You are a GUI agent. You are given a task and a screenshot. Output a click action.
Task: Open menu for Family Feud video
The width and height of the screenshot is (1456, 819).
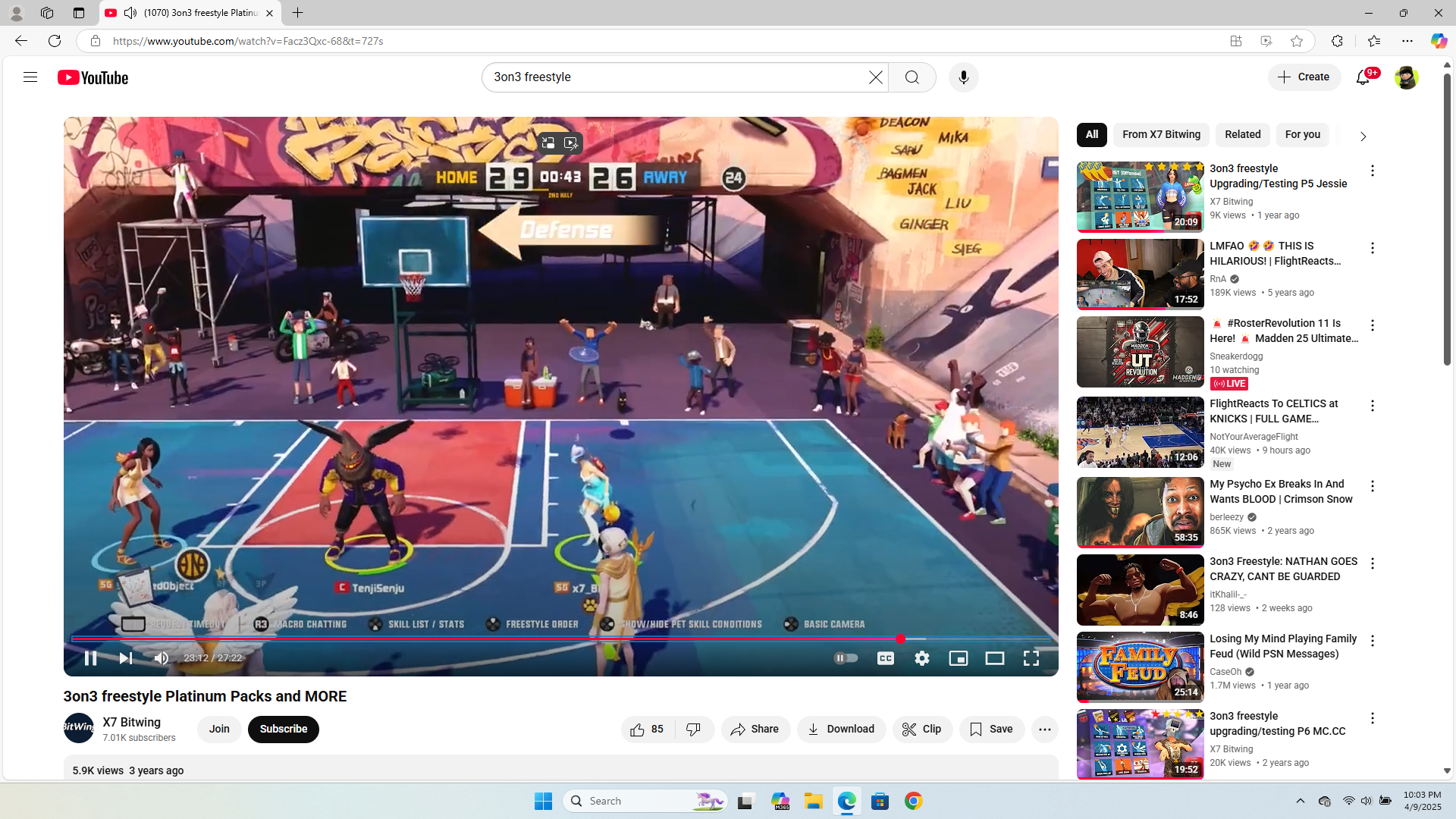click(x=1373, y=642)
